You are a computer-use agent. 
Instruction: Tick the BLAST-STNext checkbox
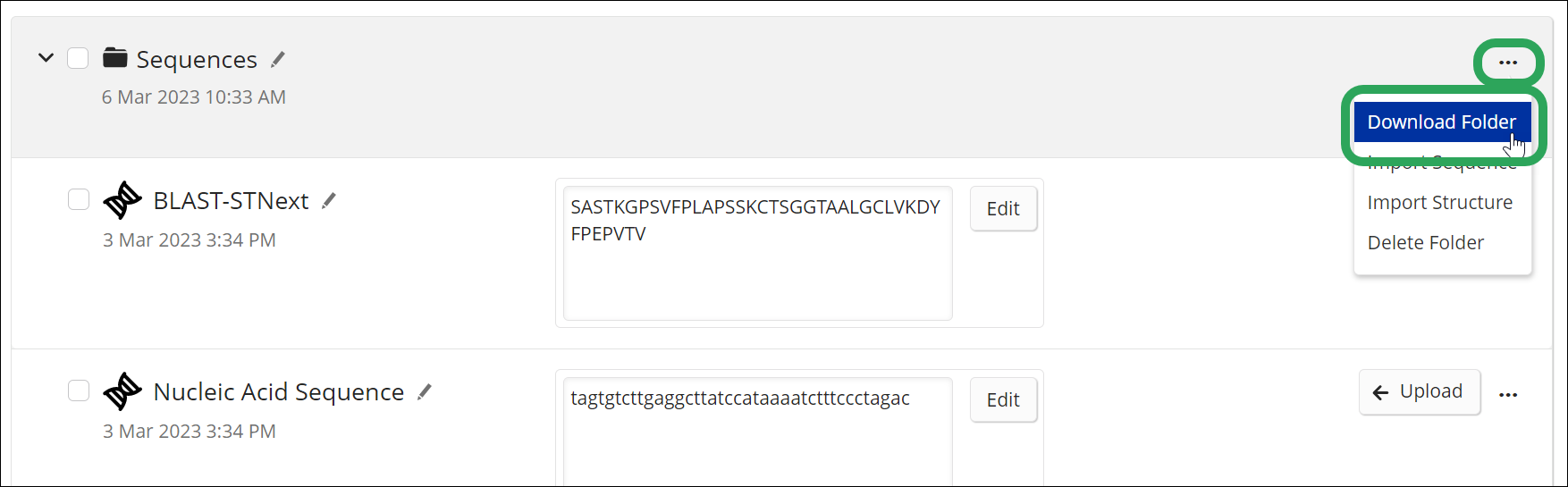79,199
